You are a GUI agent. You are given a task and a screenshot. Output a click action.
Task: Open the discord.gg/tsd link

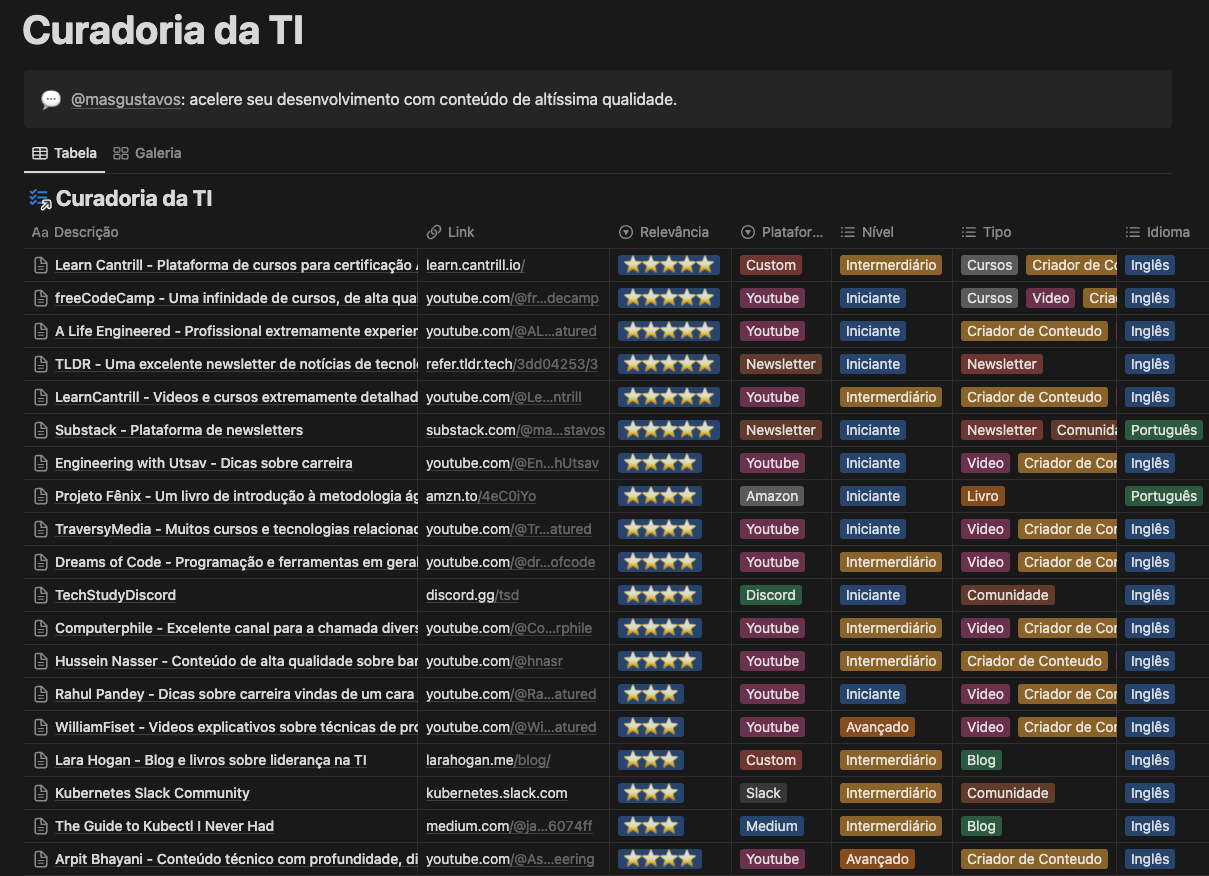point(472,595)
